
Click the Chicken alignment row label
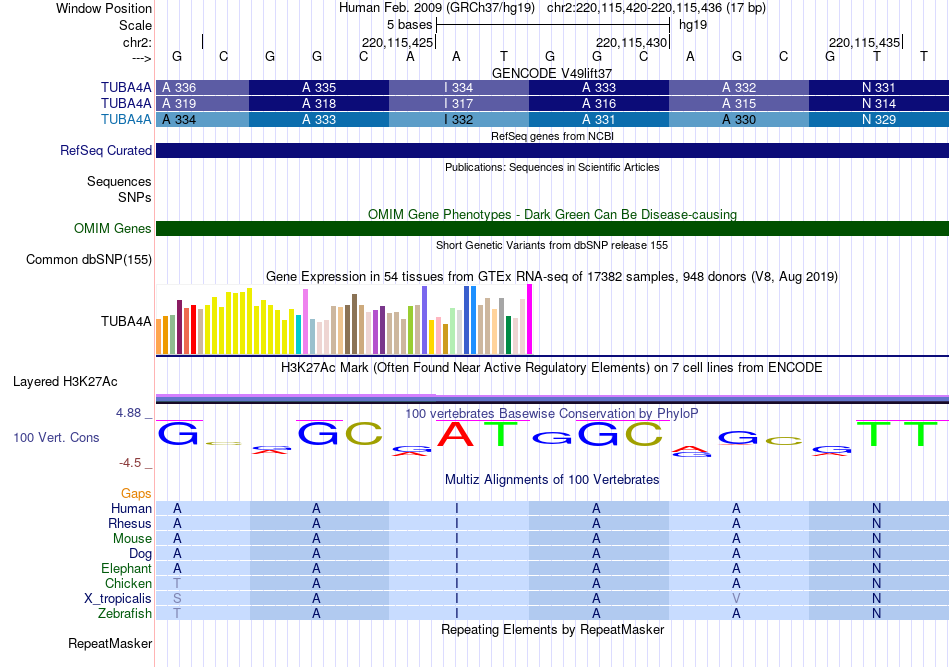coord(128,583)
